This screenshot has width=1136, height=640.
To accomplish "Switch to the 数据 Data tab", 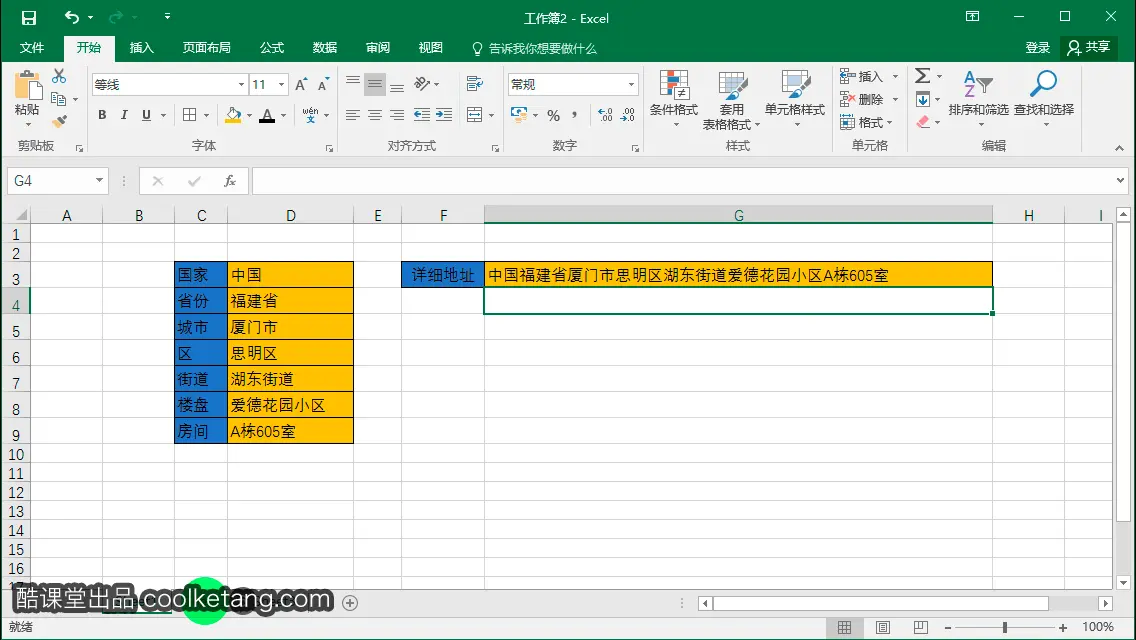I will pyautogui.click(x=325, y=48).
